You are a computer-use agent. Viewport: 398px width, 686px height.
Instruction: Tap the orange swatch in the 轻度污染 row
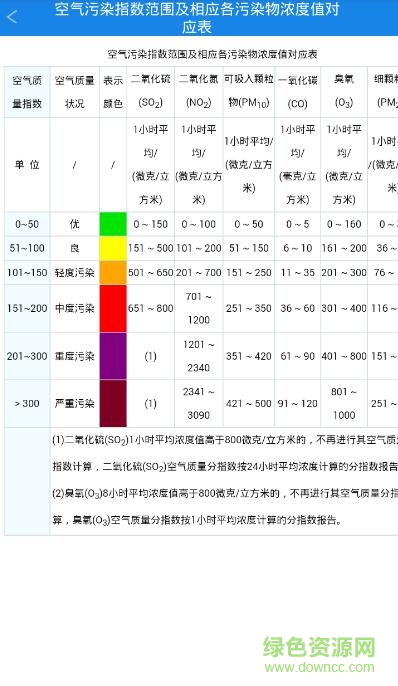[x=113, y=273]
